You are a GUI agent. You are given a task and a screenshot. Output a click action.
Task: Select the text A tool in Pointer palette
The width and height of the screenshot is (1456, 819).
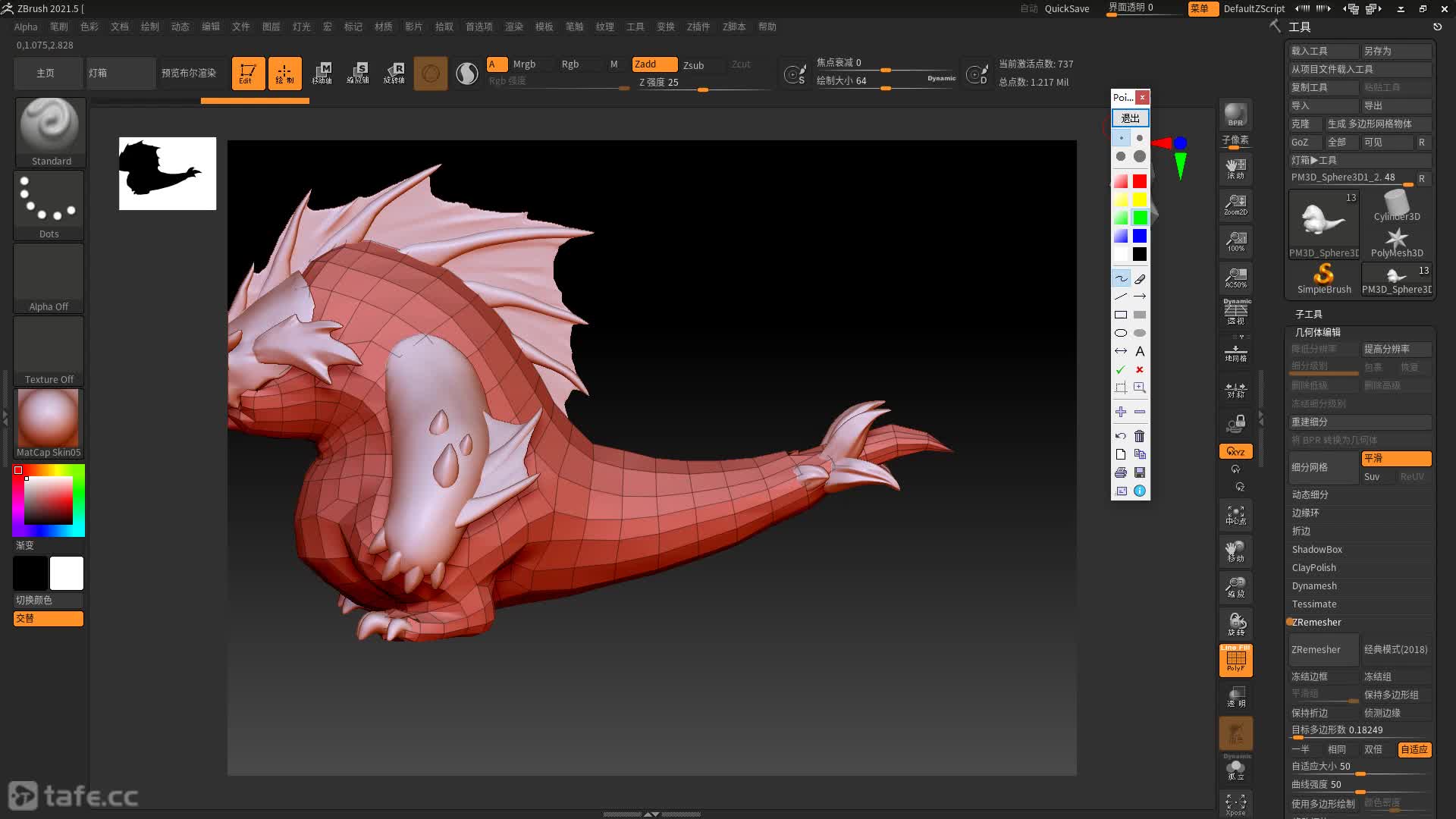[x=1140, y=351]
